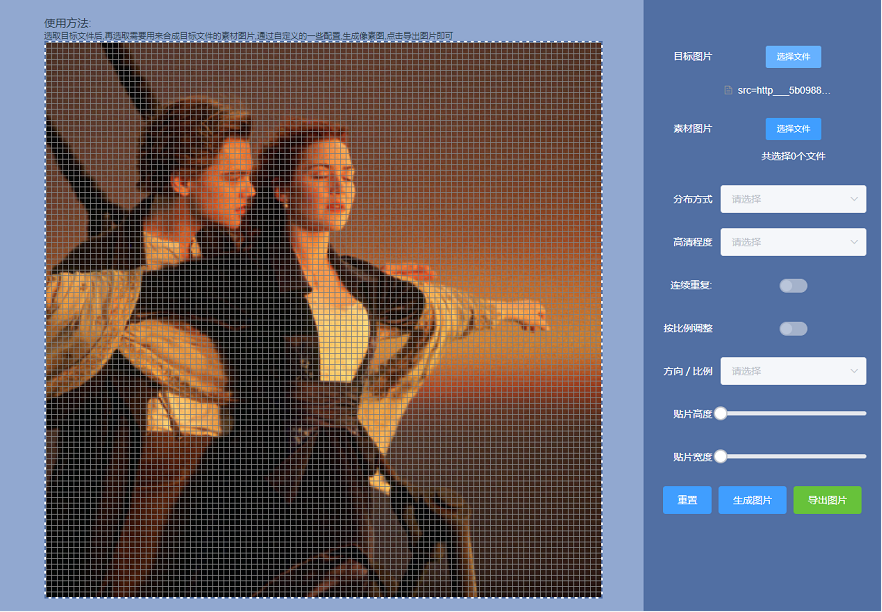The width and height of the screenshot is (882, 612).
Task: Click the 使用方法 heading
Action: tap(68, 23)
